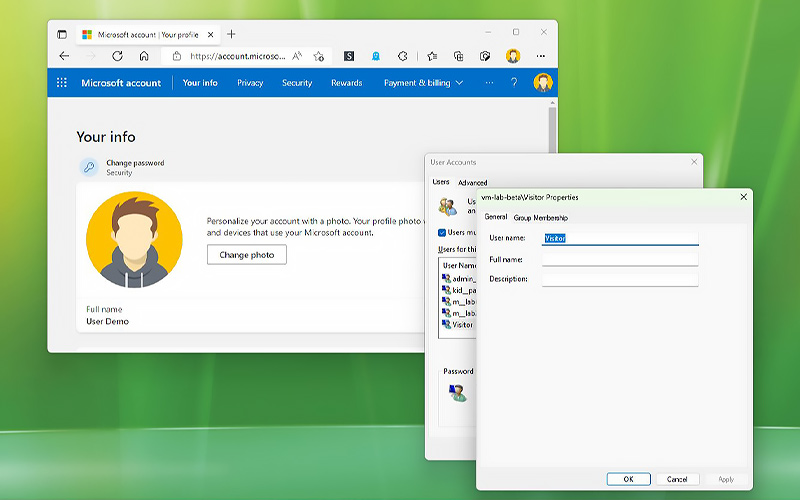Click the S extension icon in Edge toolbar
800x500 pixels.
pos(349,56)
